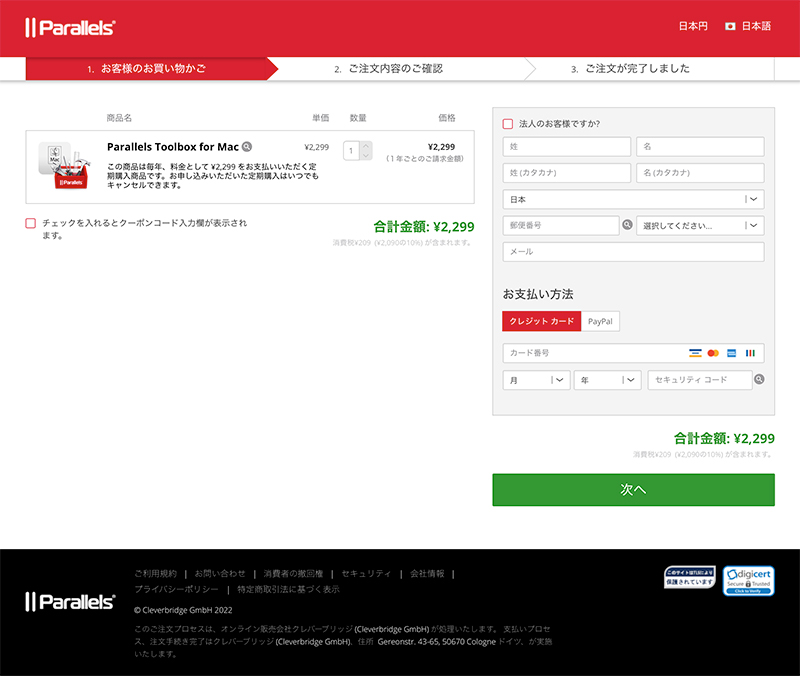
Task: Click the JCB card icon
Action: (750, 353)
